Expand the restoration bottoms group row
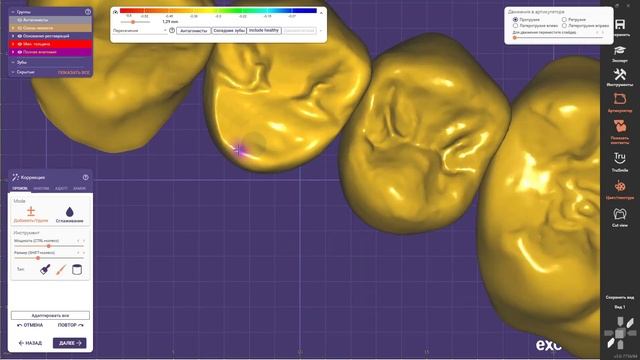This screenshot has height=360, width=640. point(13,36)
